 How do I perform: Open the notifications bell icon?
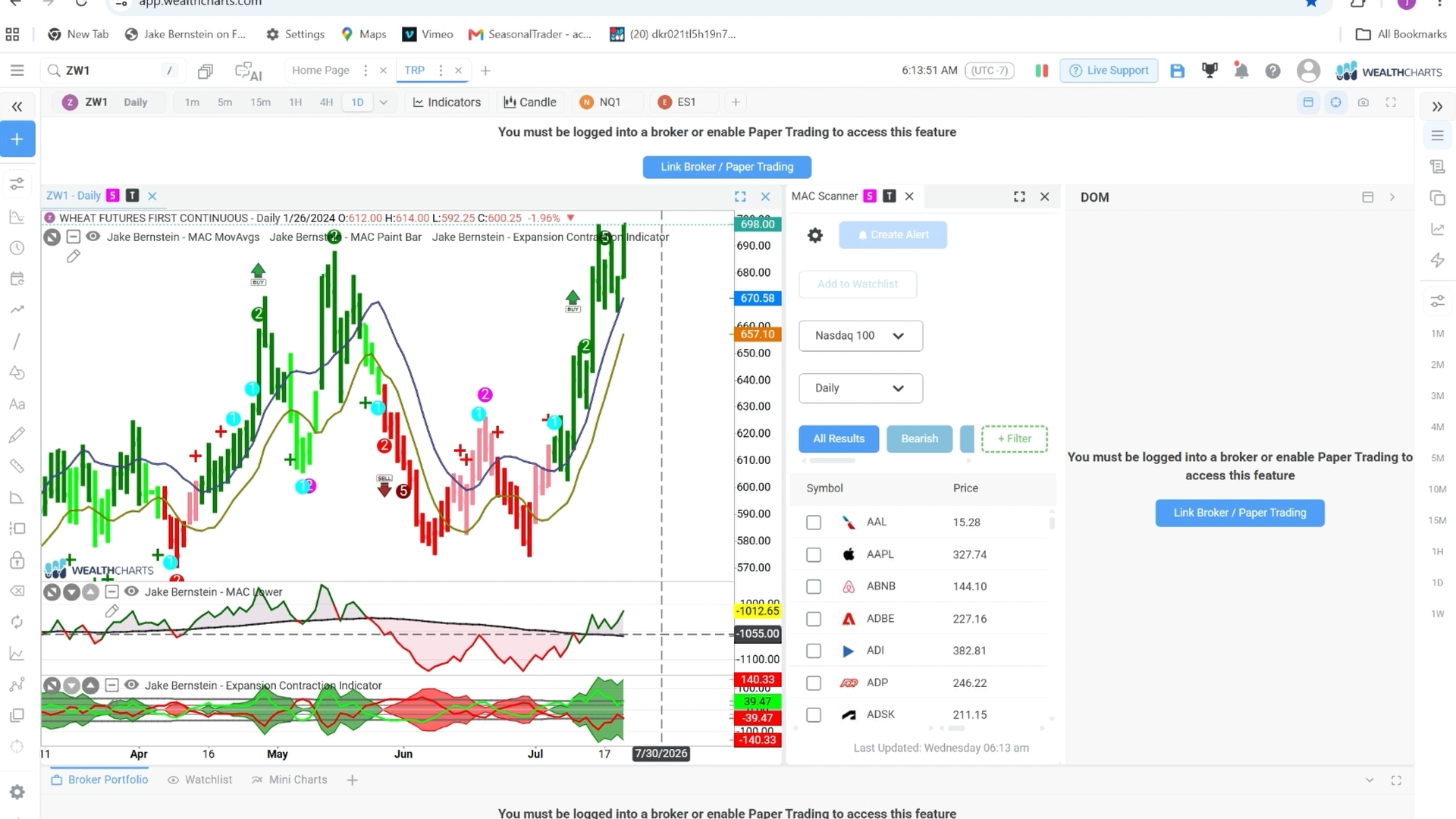[x=1241, y=71]
